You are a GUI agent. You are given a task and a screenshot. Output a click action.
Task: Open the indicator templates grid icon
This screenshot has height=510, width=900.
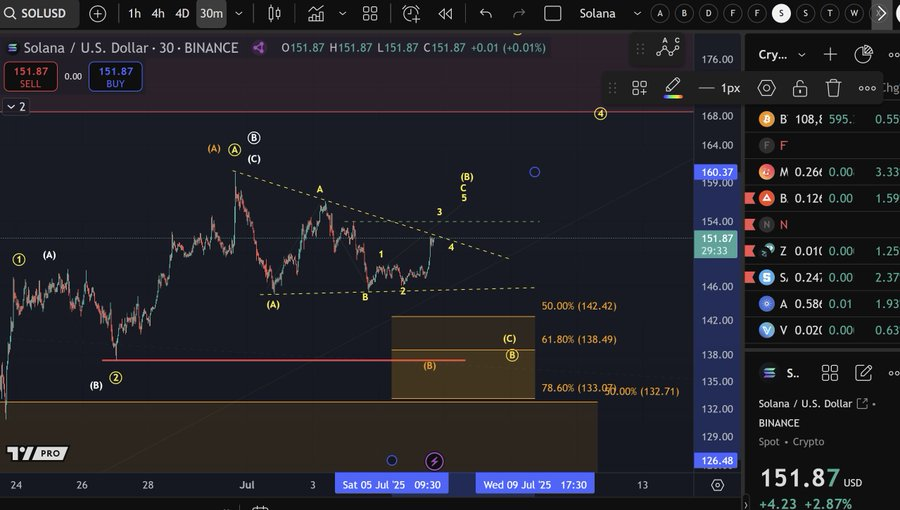[x=370, y=13]
